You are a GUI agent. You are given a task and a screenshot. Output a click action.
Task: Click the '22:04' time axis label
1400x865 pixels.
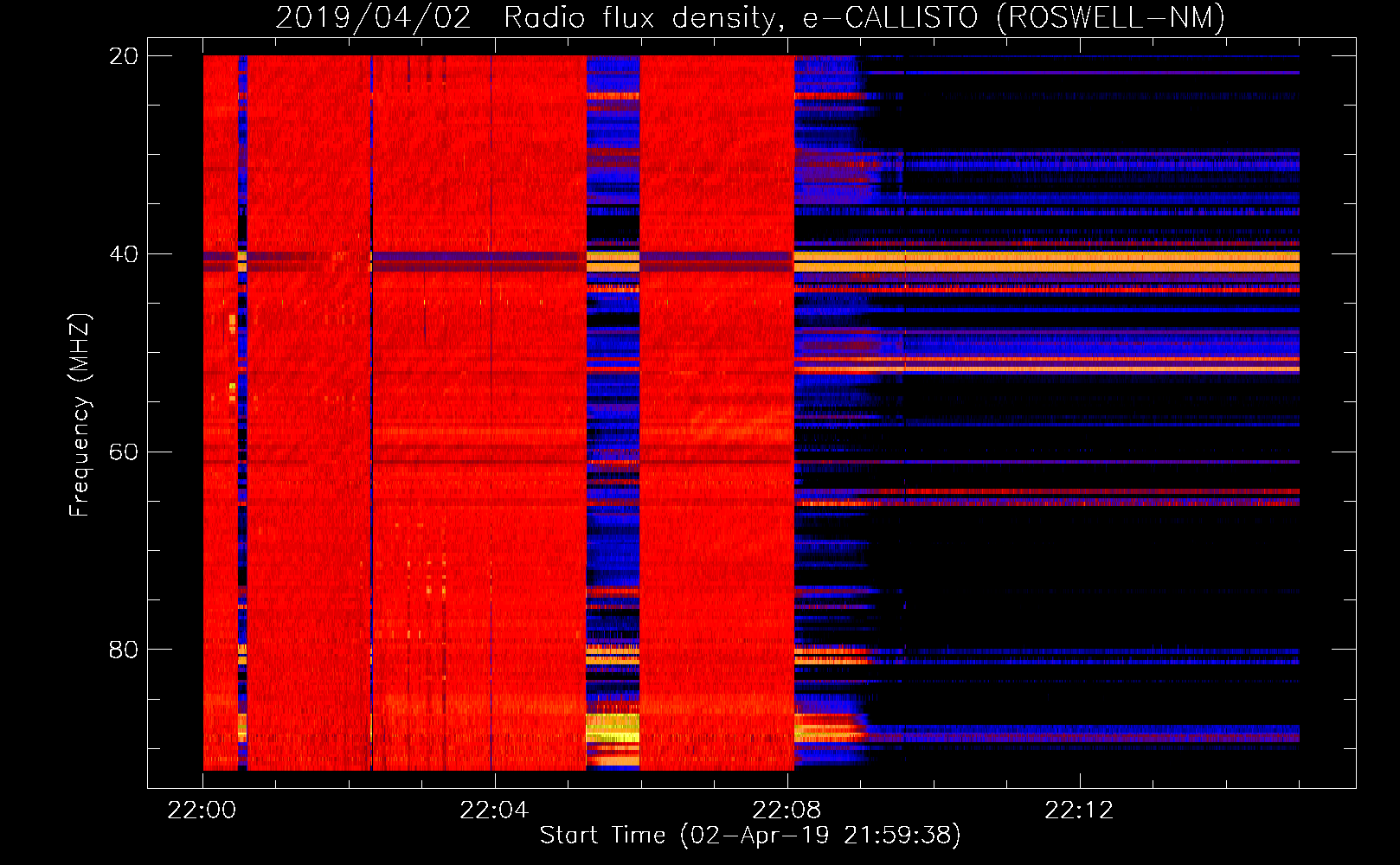(494, 811)
